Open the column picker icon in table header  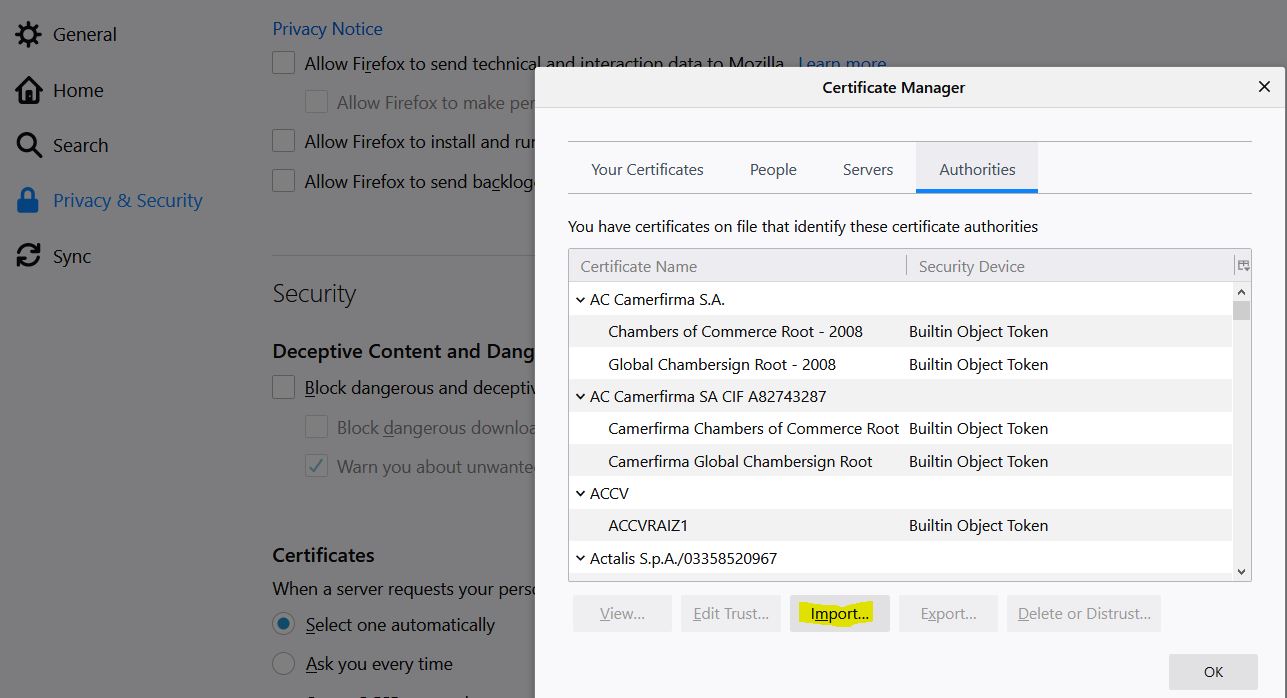pos(1243,266)
